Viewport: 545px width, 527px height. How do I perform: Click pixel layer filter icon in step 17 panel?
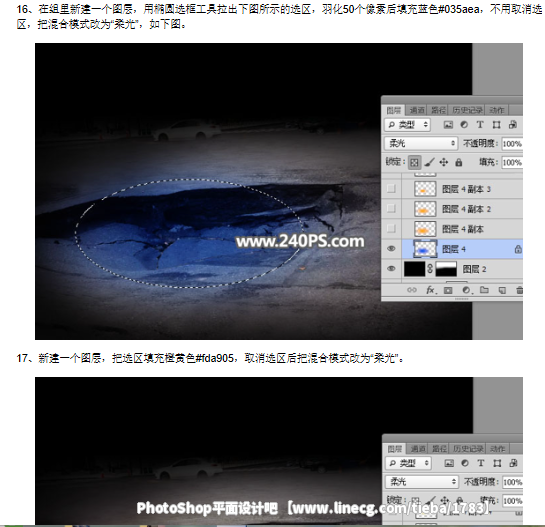(x=449, y=463)
